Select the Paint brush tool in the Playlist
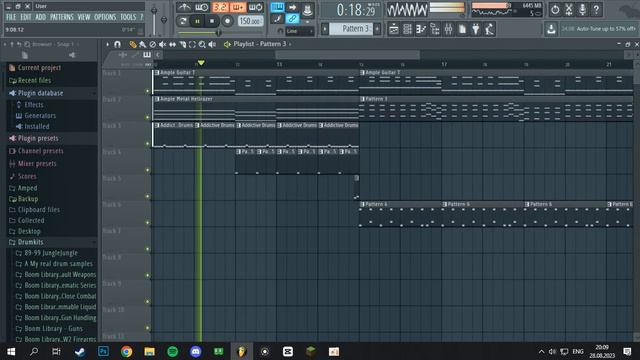This screenshot has height=360, width=640. tap(142, 44)
